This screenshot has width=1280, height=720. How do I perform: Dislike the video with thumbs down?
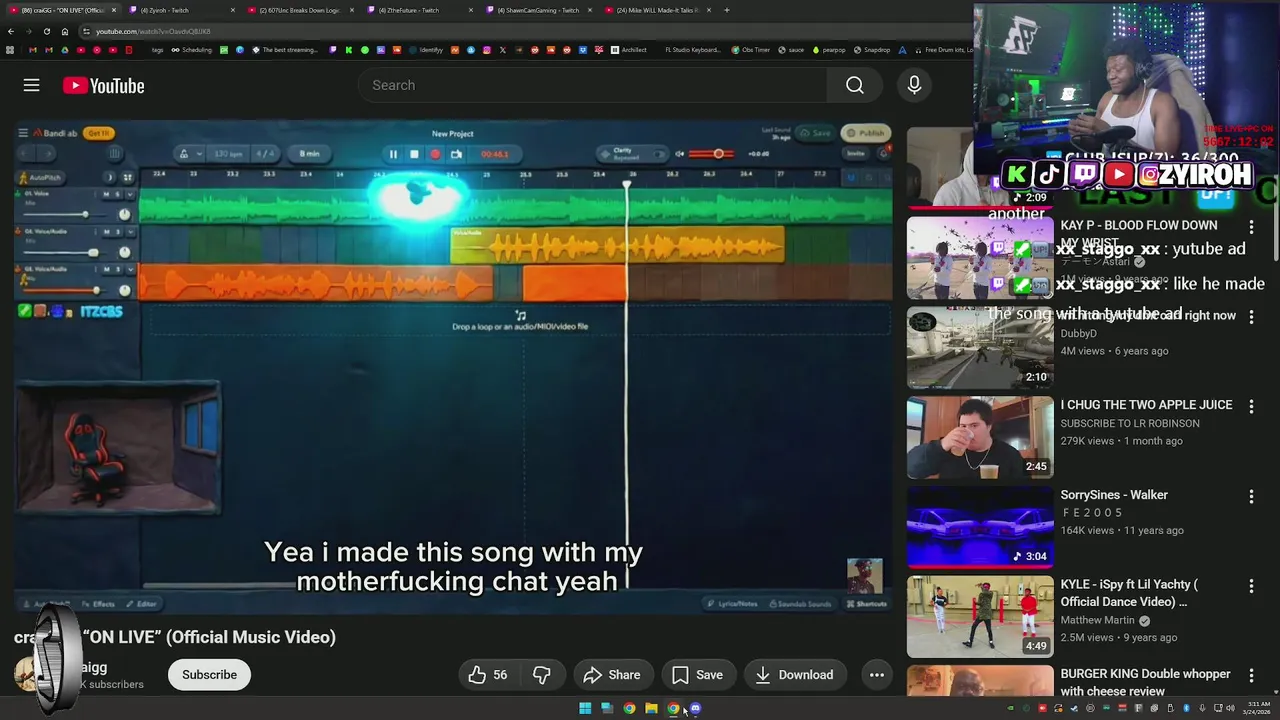pos(542,675)
